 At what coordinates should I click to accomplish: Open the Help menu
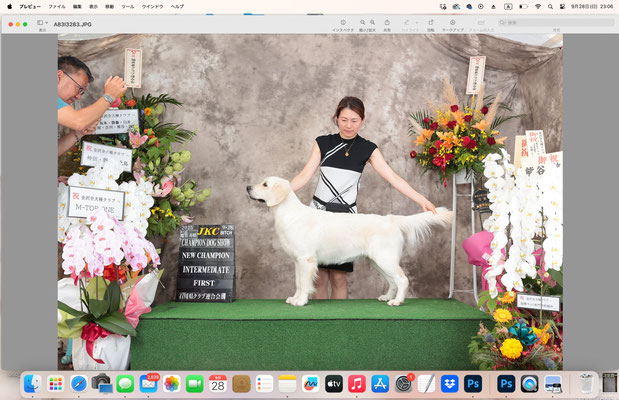tap(177, 6)
